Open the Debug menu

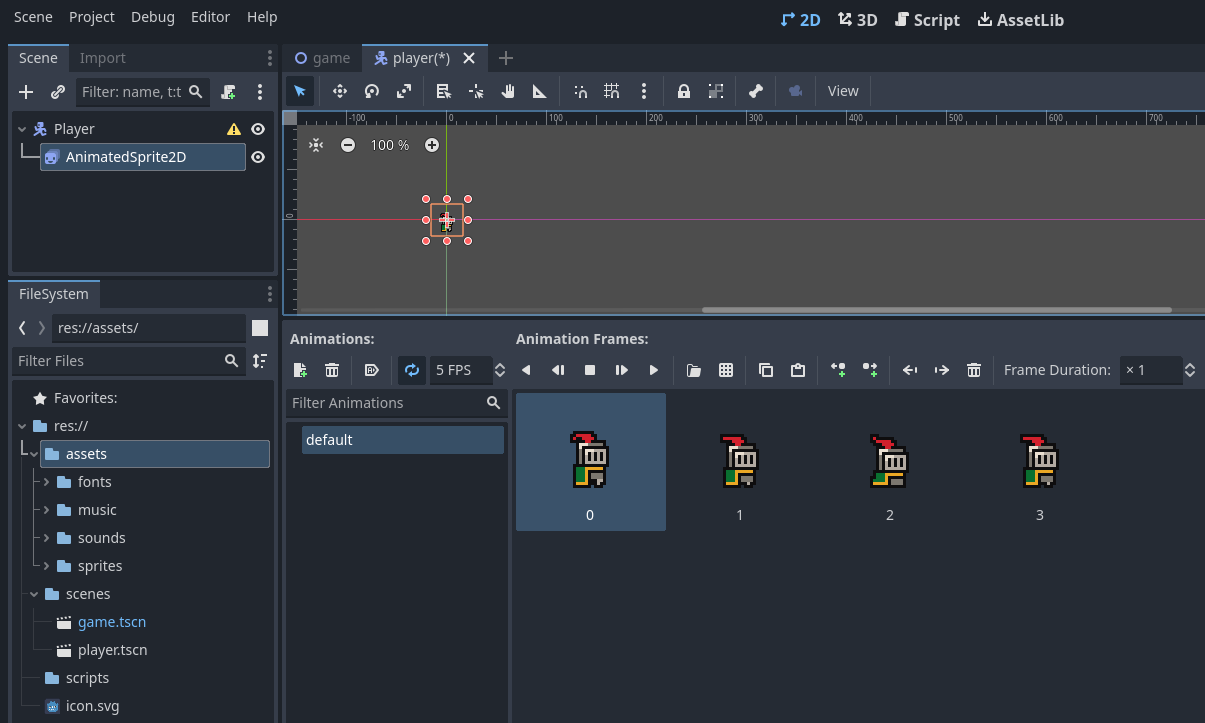coord(152,17)
